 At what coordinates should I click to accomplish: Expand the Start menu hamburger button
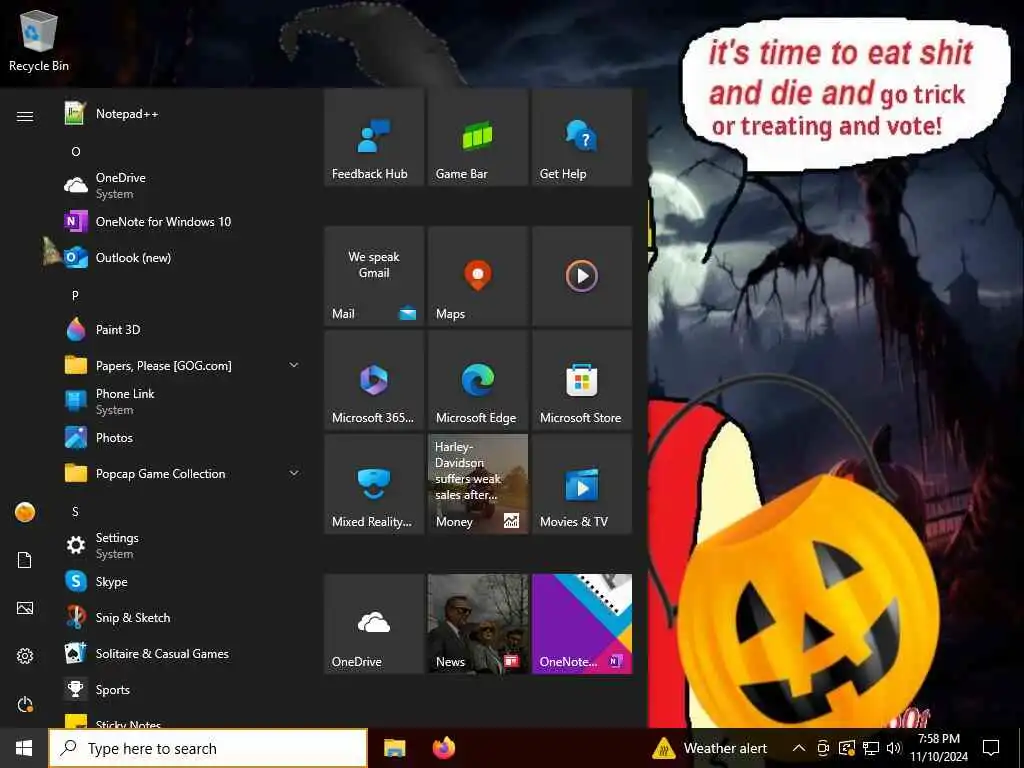point(25,116)
